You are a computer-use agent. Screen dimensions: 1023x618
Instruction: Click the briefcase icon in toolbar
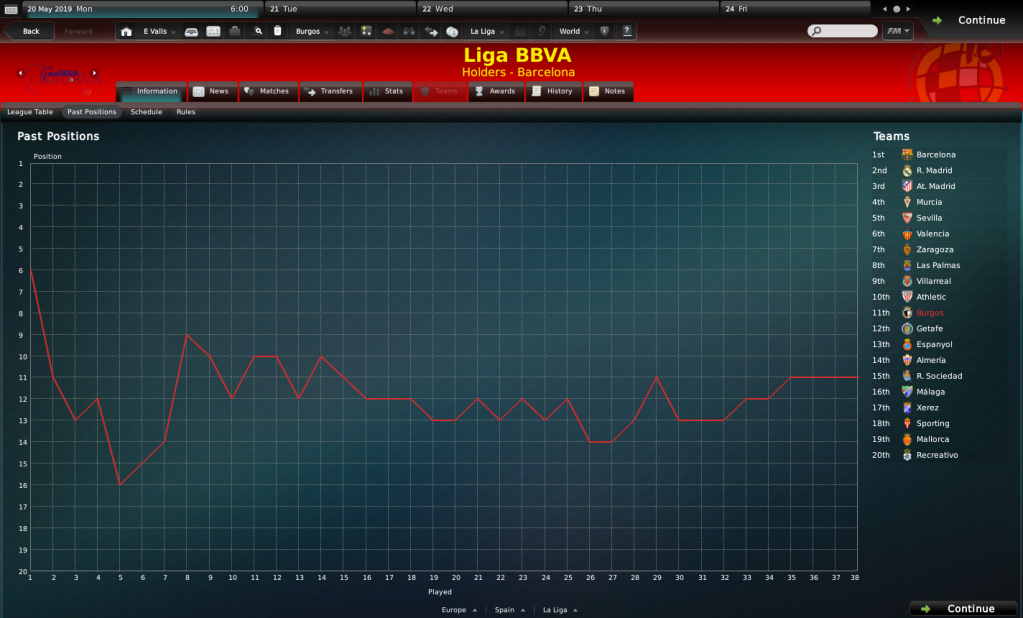(235, 31)
